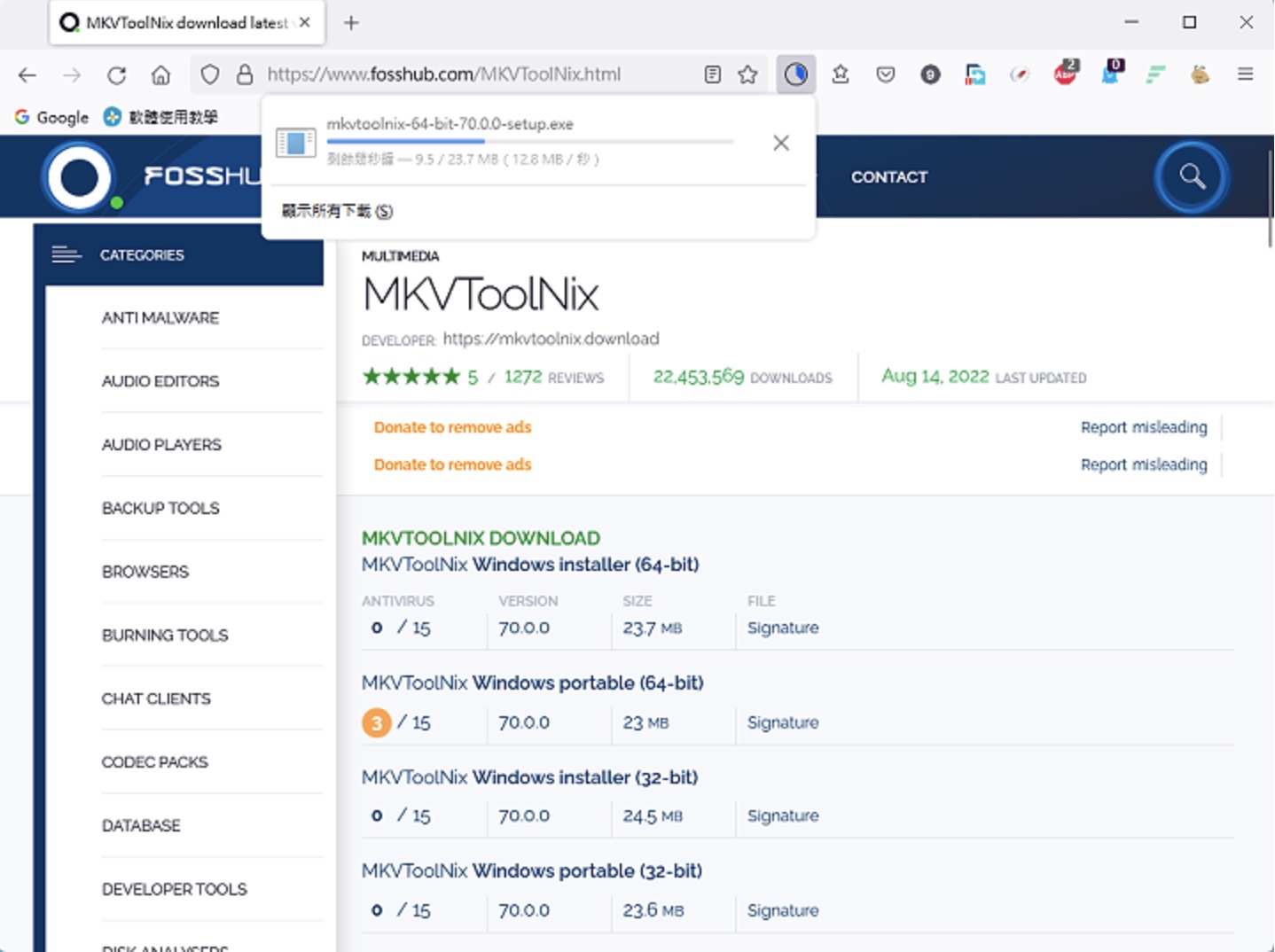The height and width of the screenshot is (952, 1275).
Task: Click the round dark extension icon
Action: coord(930,74)
